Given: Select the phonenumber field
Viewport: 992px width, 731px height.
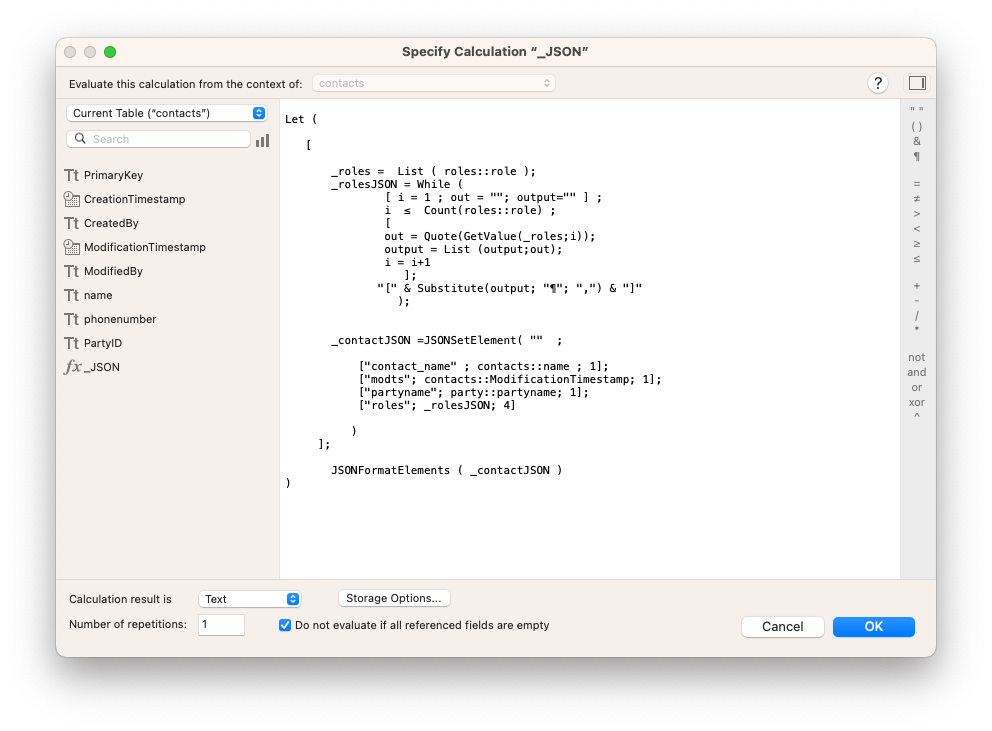Looking at the screenshot, I should (x=120, y=320).
